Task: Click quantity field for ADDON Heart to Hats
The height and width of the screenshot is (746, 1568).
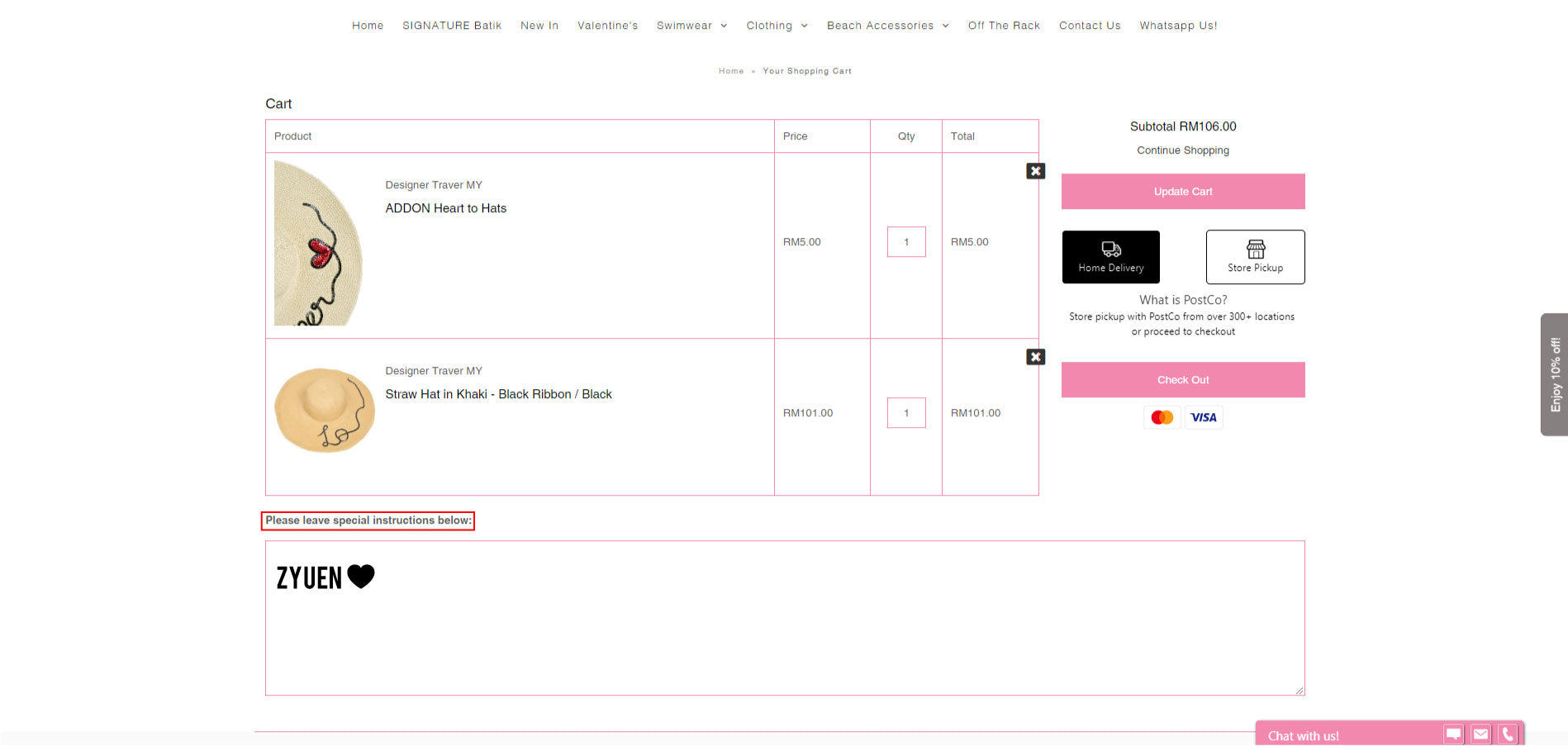Action: (906, 242)
